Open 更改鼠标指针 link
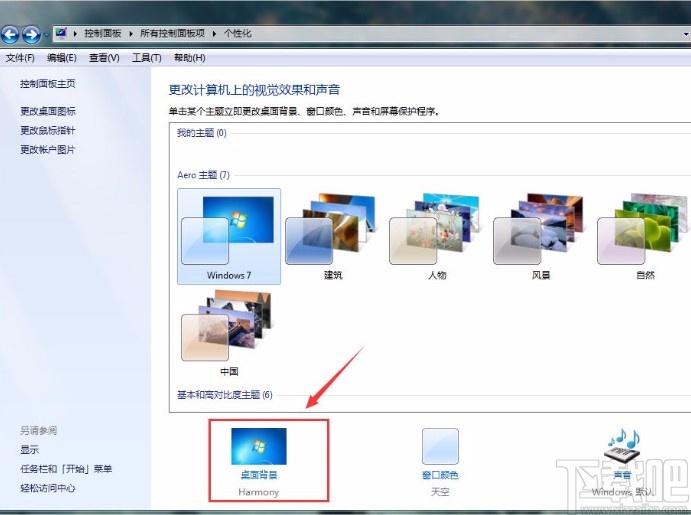This screenshot has height=515, width=691. point(48,130)
